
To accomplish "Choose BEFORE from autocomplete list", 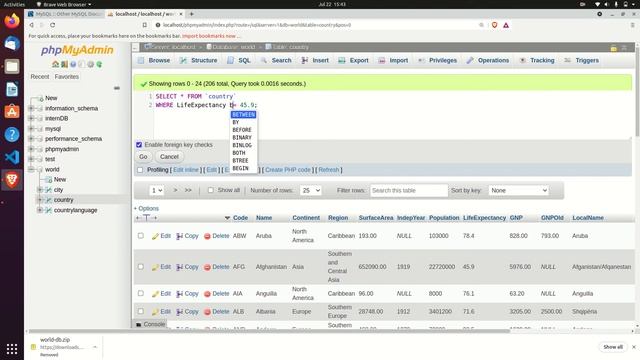I will tap(244, 130).
